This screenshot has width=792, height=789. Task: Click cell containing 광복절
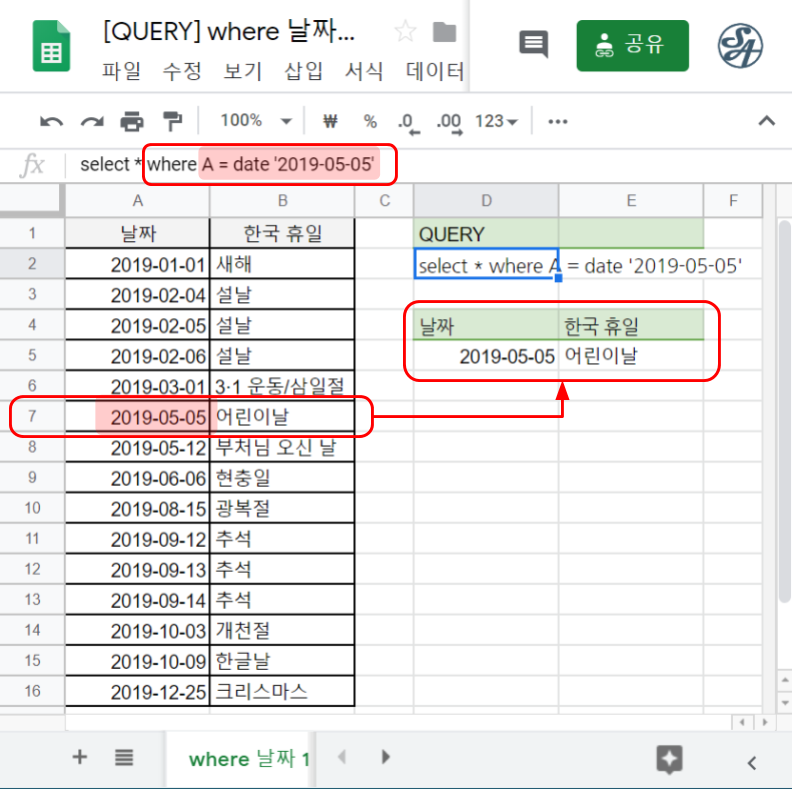coord(282,508)
